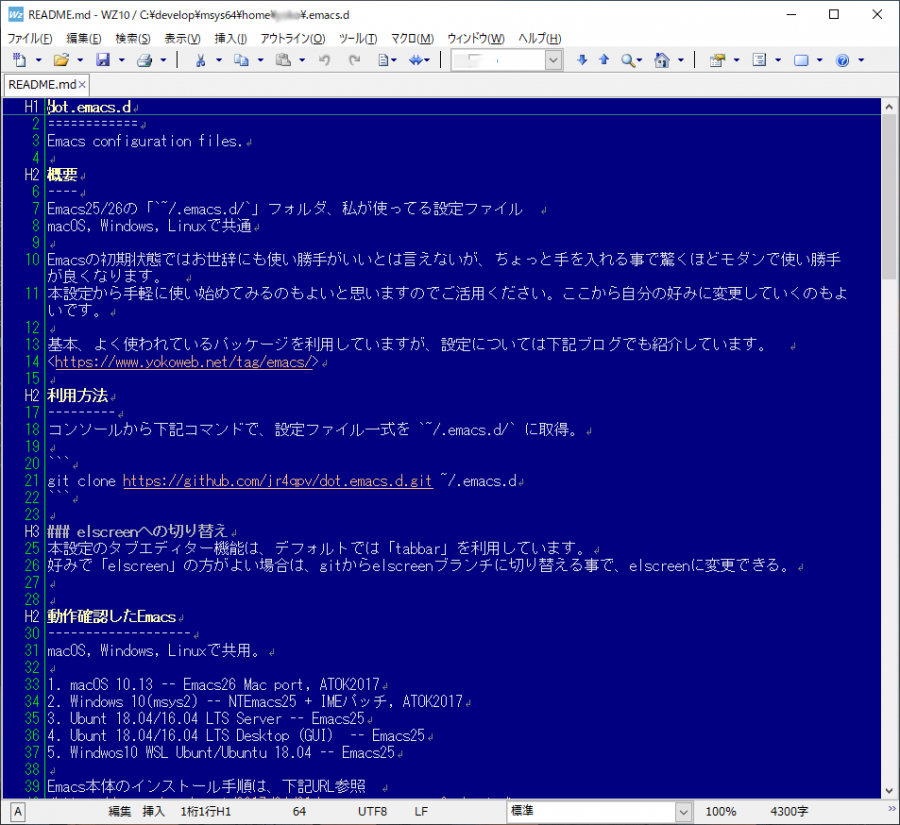The image size is (900, 825).
Task: Click the New file toolbar icon
Action: pos(20,60)
